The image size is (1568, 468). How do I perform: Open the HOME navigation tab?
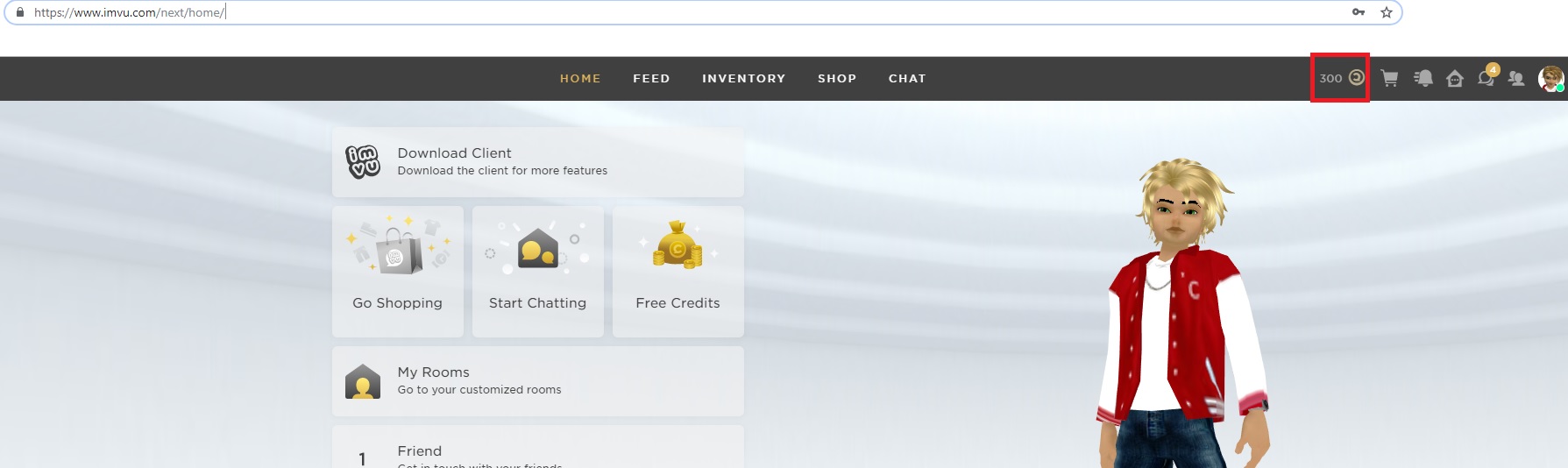pos(580,79)
